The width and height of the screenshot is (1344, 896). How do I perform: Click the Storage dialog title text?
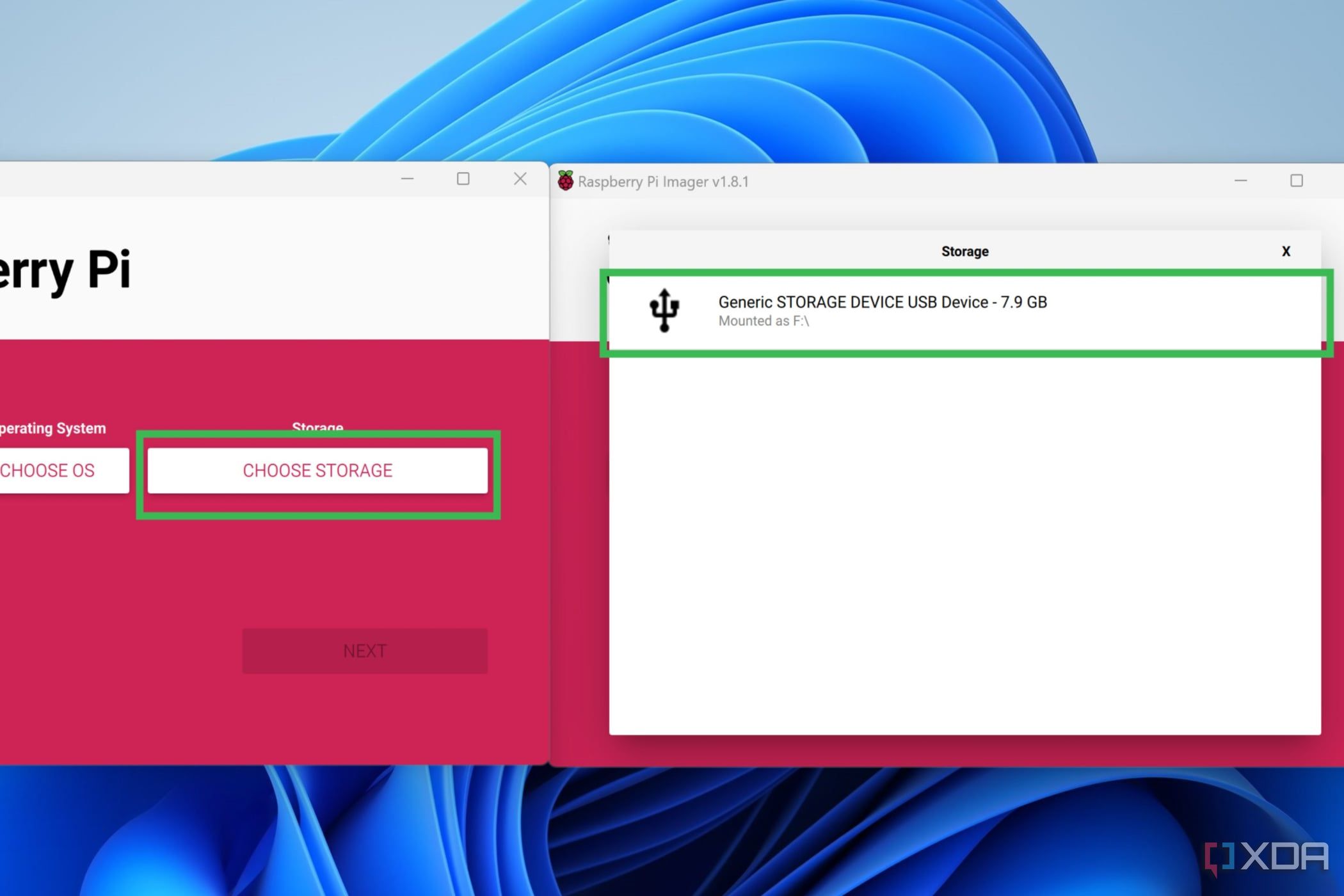(964, 252)
